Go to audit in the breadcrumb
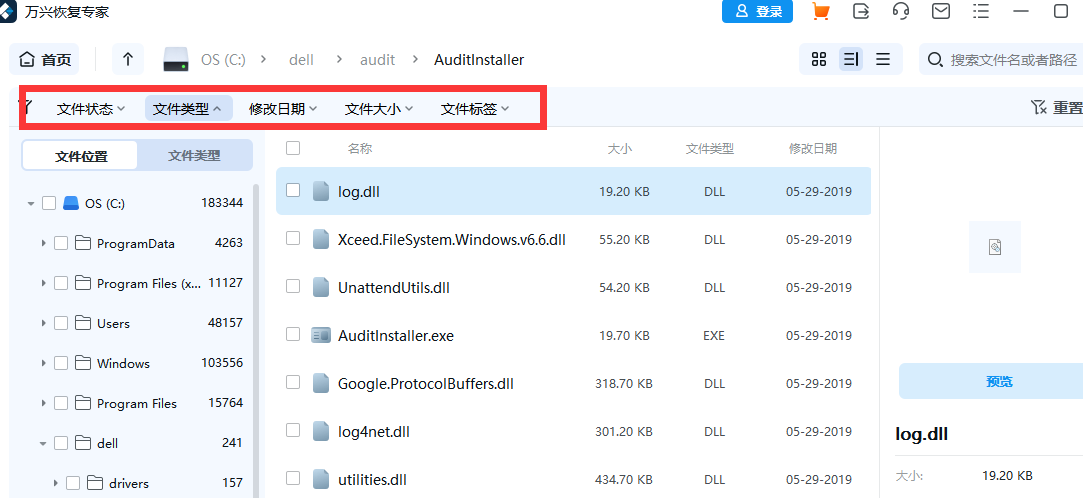The width and height of the screenshot is (1083, 498). click(377, 60)
